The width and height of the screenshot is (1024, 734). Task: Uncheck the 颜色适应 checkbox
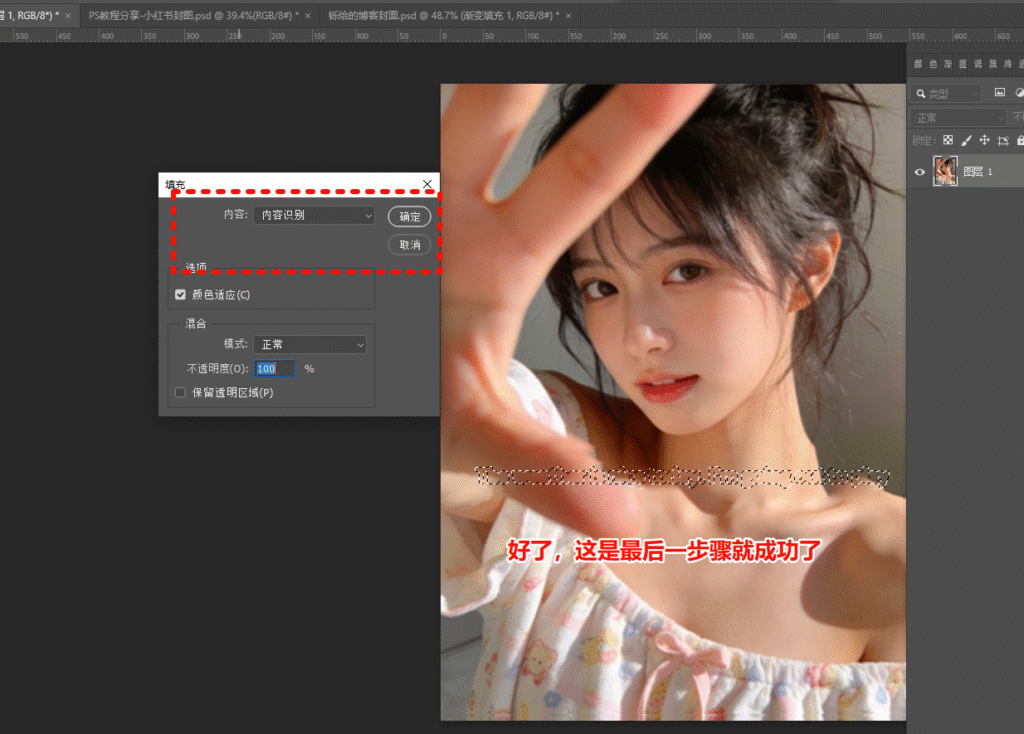click(180, 295)
